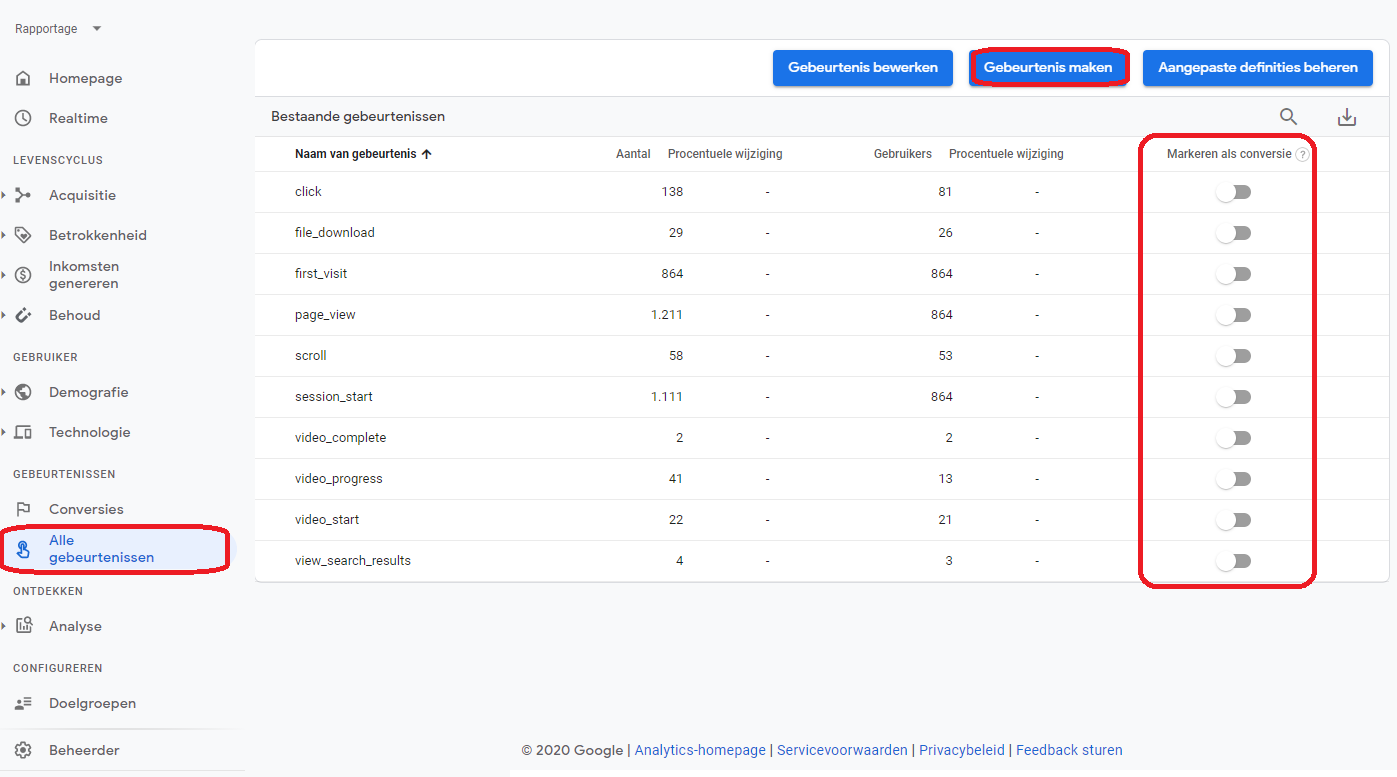Viewport: 1397px width, 777px height.
Task: Click the search magnifier icon above events table
Action: (1288, 117)
